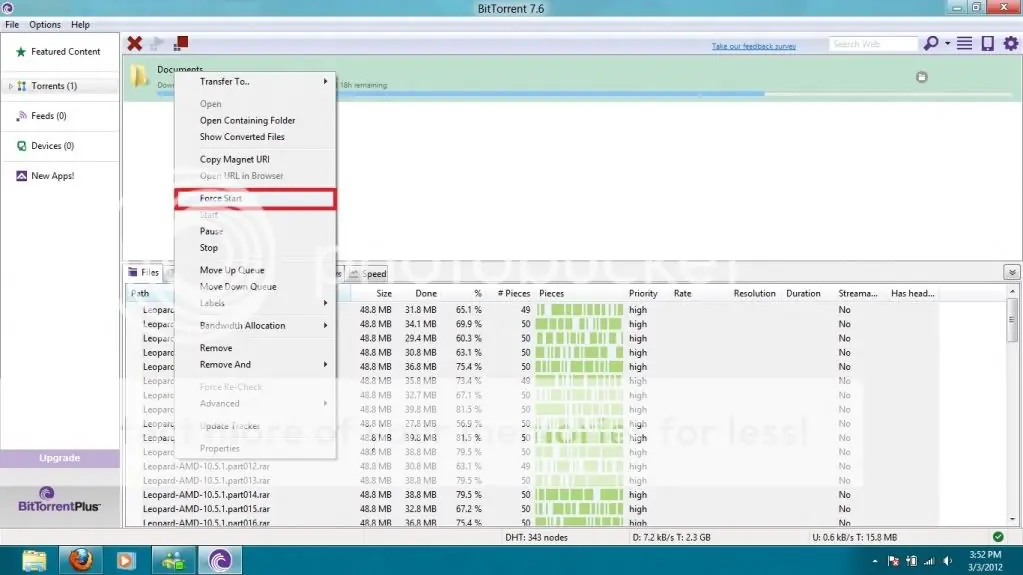Open the search provider dropdown arrow

947,44
